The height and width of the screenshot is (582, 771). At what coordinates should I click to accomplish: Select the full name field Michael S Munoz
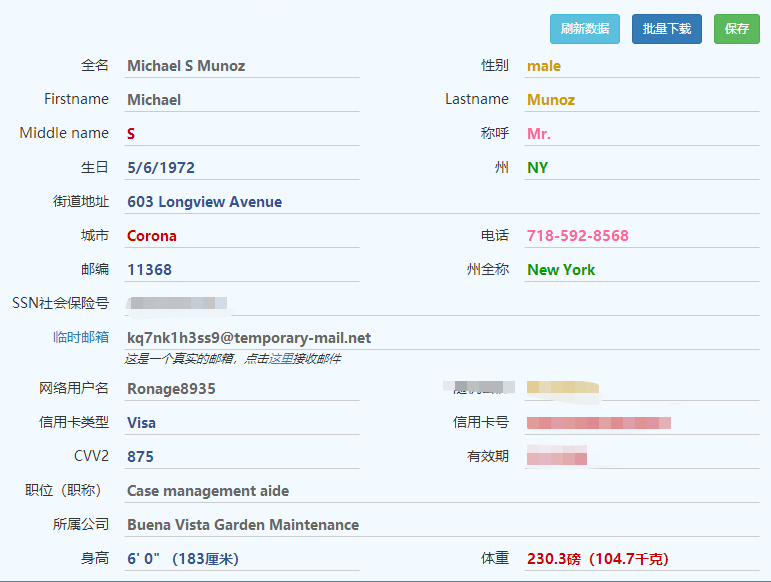[x=242, y=66]
